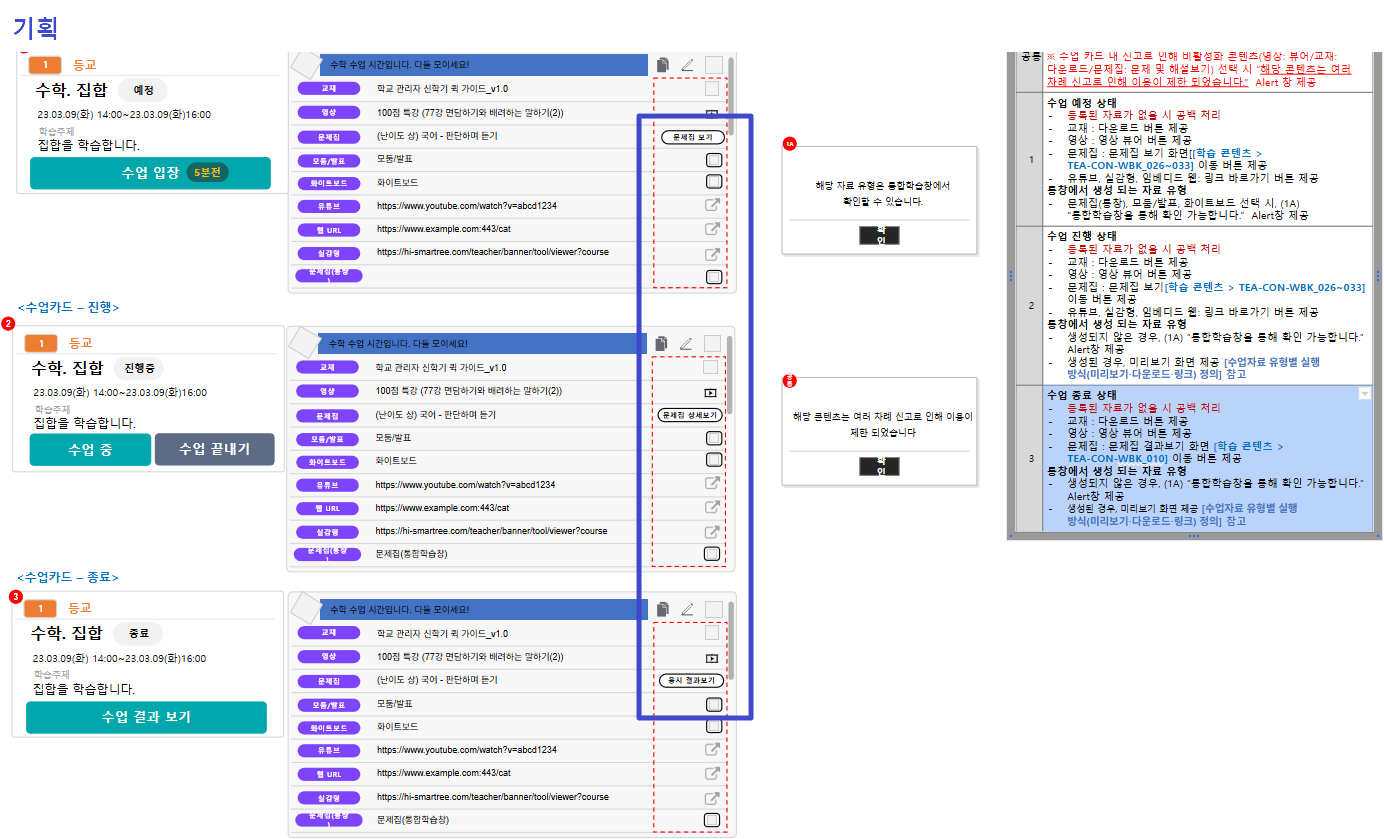Play the 영상 video icon in the 종료 card
The height and width of the screenshot is (839, 1384).
click(712, 658)
